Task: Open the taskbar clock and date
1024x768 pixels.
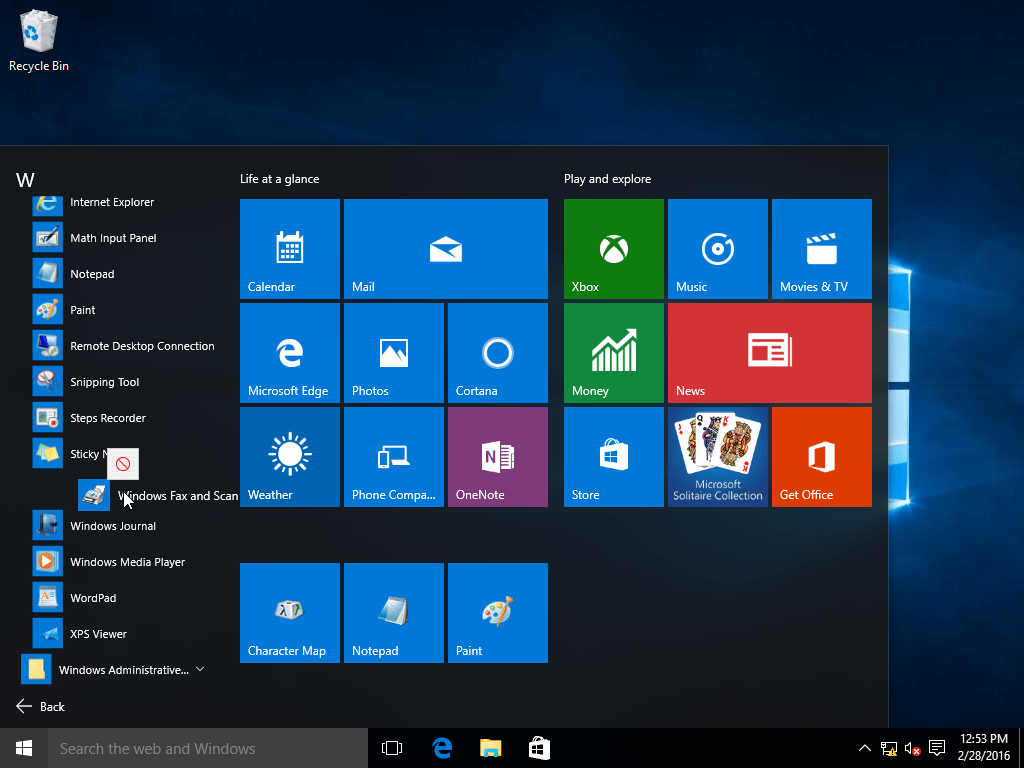Action: [x=984, y=748]
